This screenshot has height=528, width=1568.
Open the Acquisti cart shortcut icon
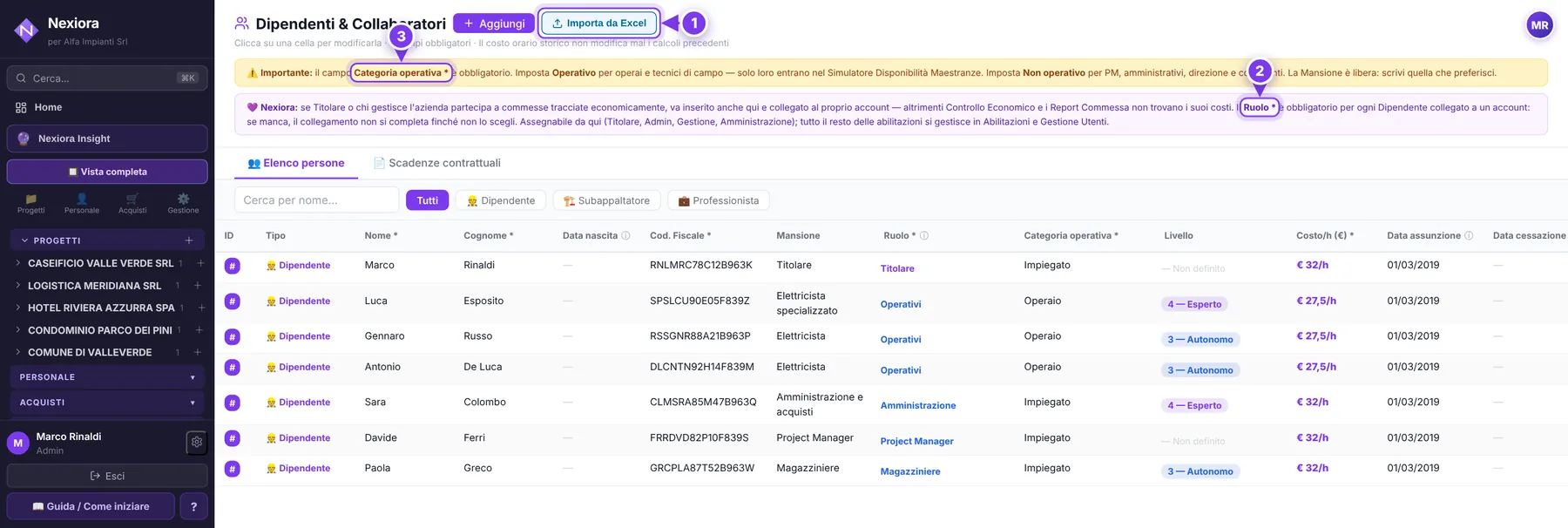132,204
